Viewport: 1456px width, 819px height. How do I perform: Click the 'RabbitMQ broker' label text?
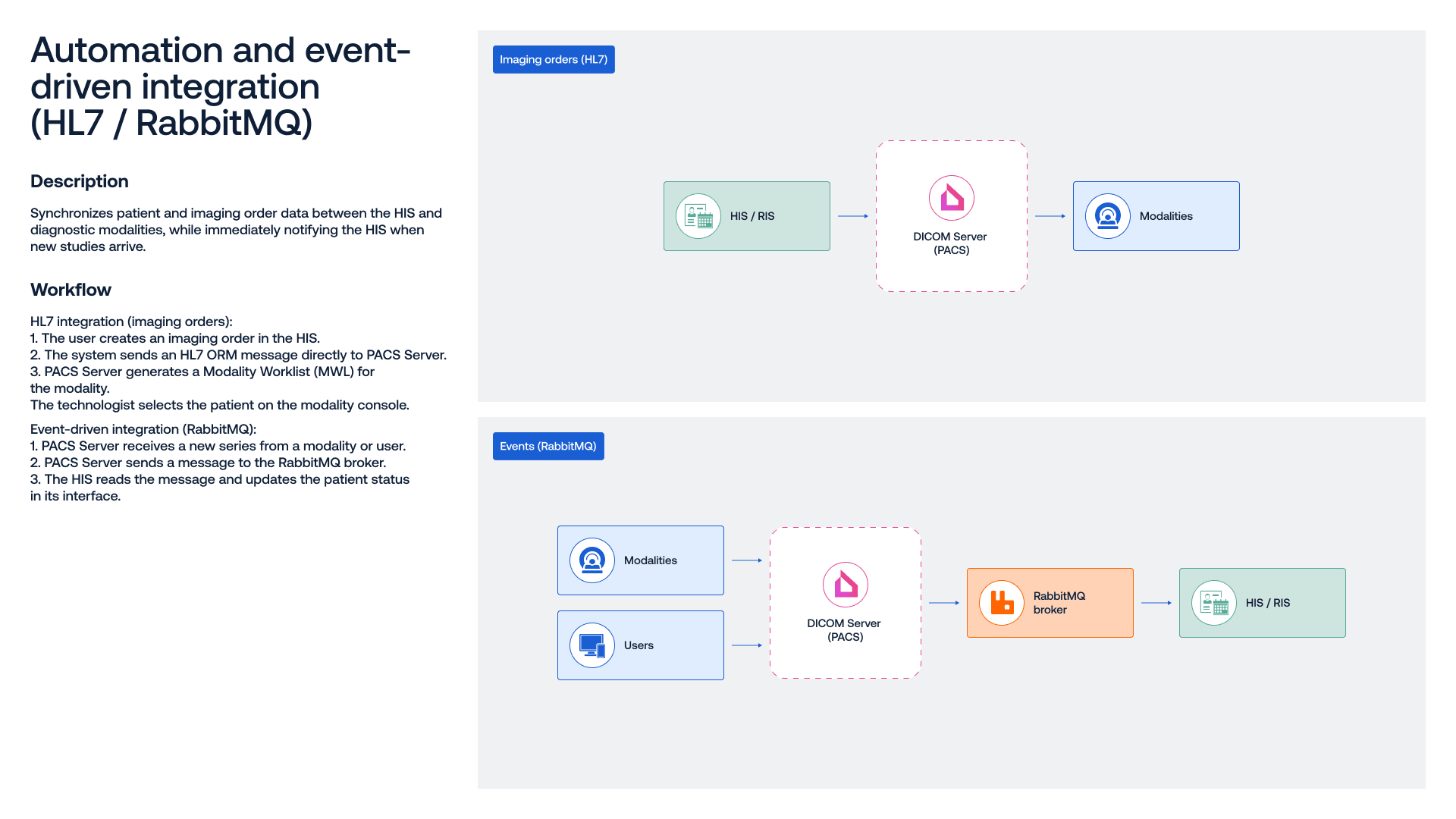[1059, 603]
